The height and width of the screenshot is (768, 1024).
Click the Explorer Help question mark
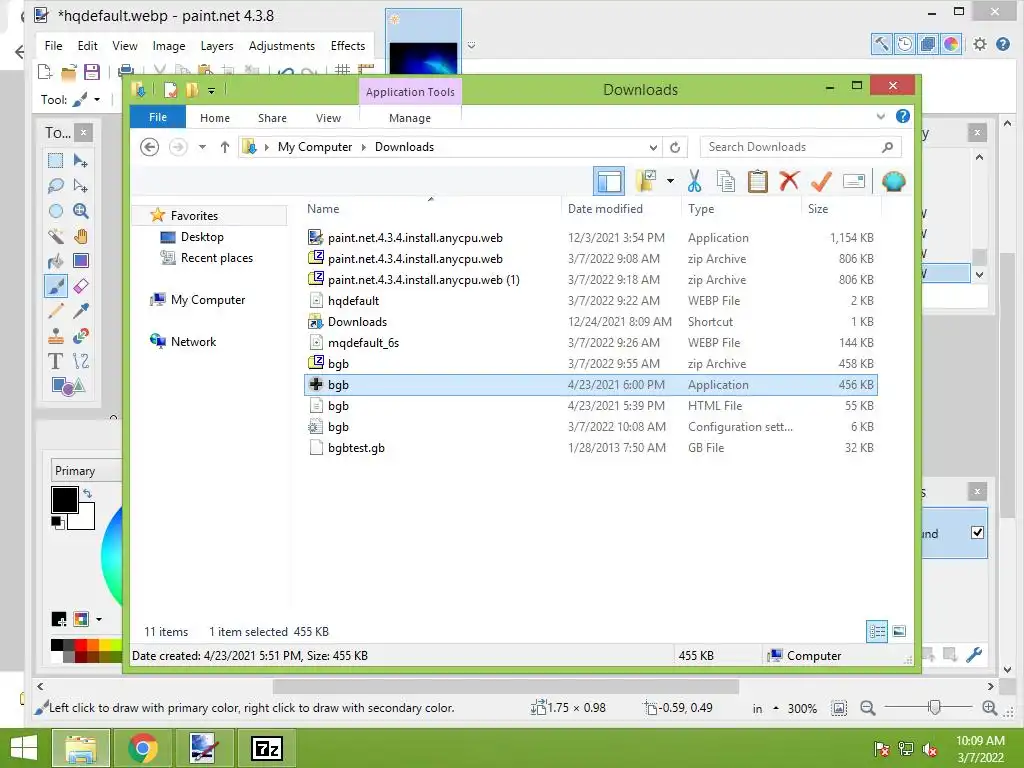pos(903,116)
